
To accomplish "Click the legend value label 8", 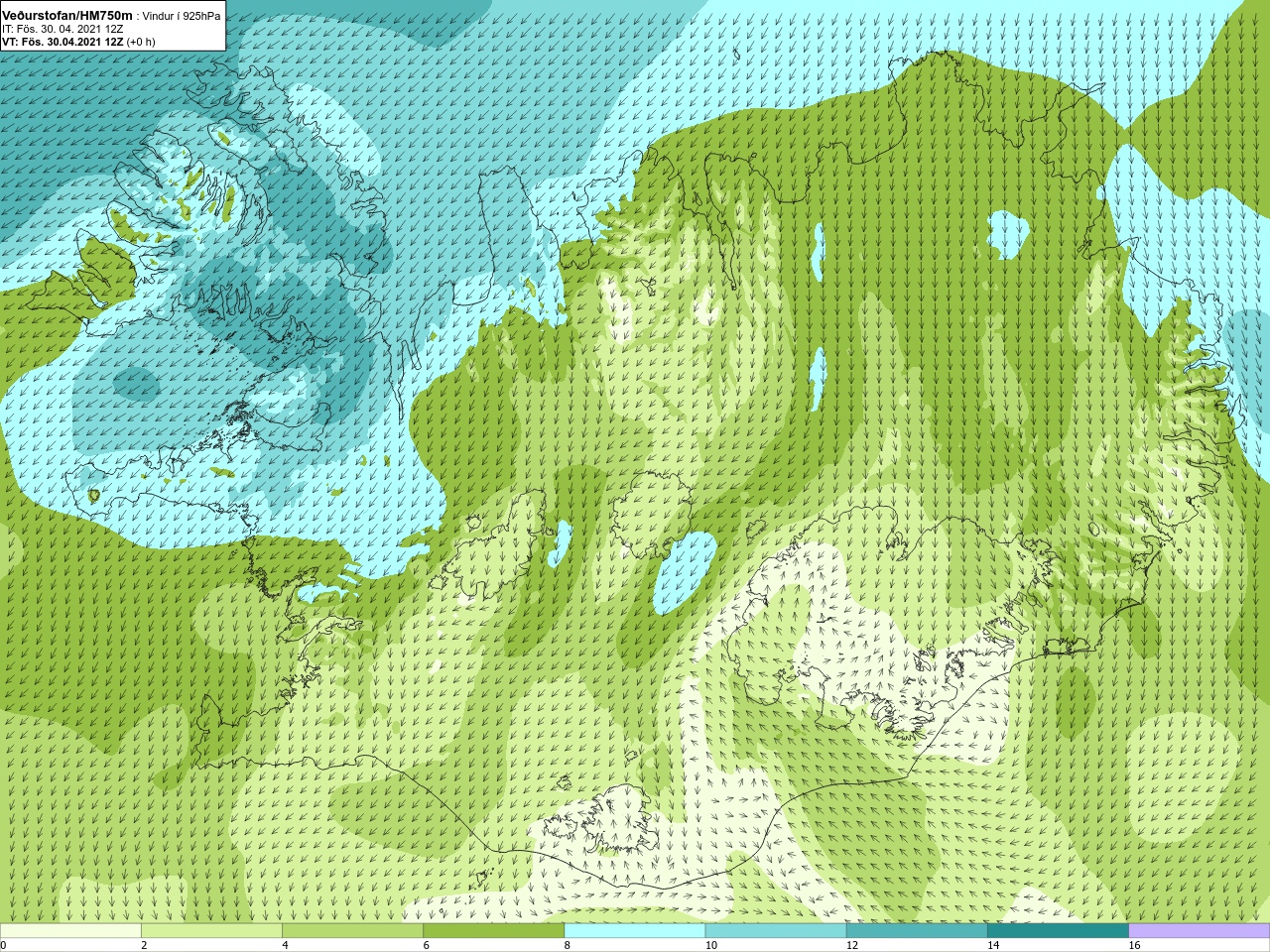I will pos(567,945).
